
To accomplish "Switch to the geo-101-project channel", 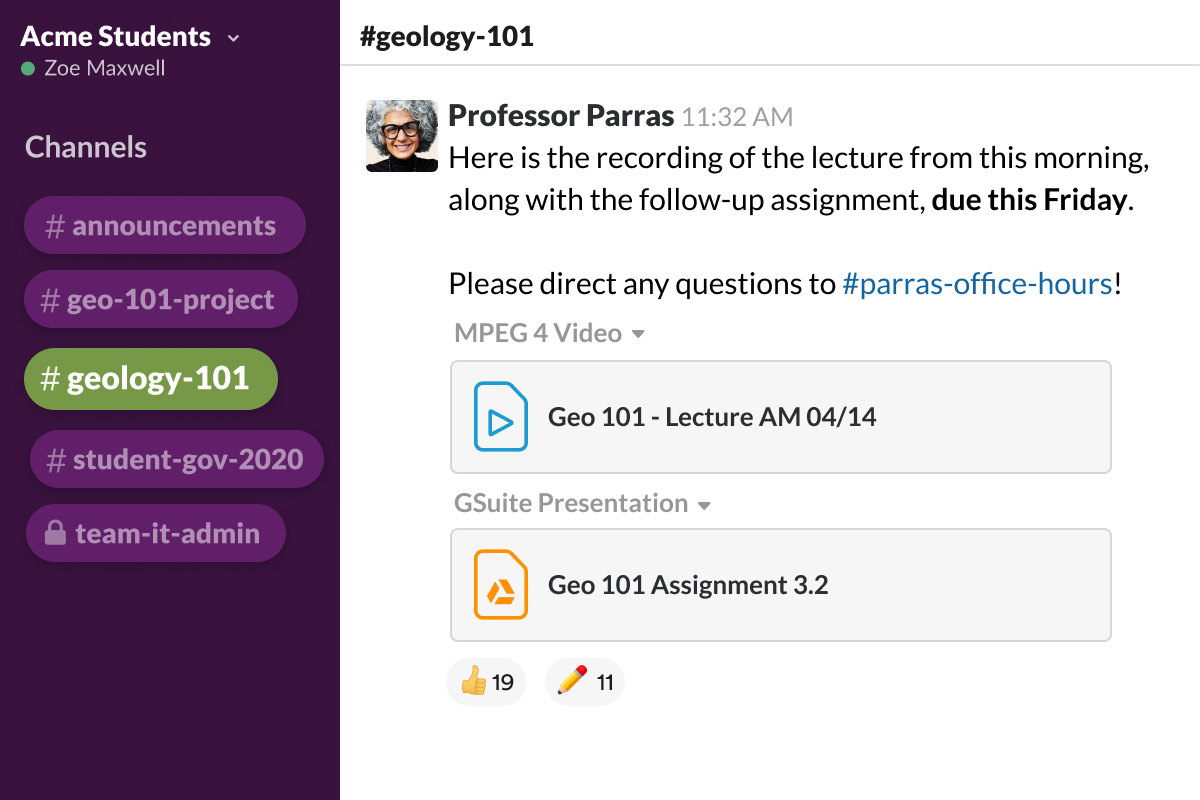I will [x=160, y=299].
